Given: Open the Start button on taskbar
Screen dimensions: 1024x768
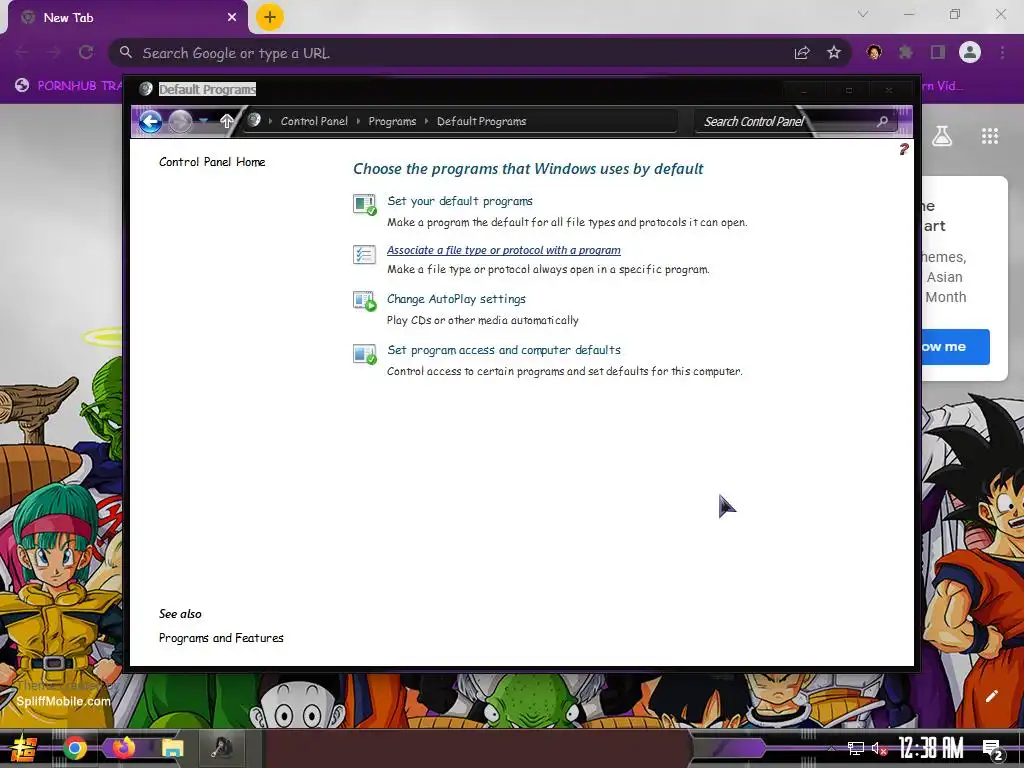Looking at the screenshot, I should (x=24, y=748).
